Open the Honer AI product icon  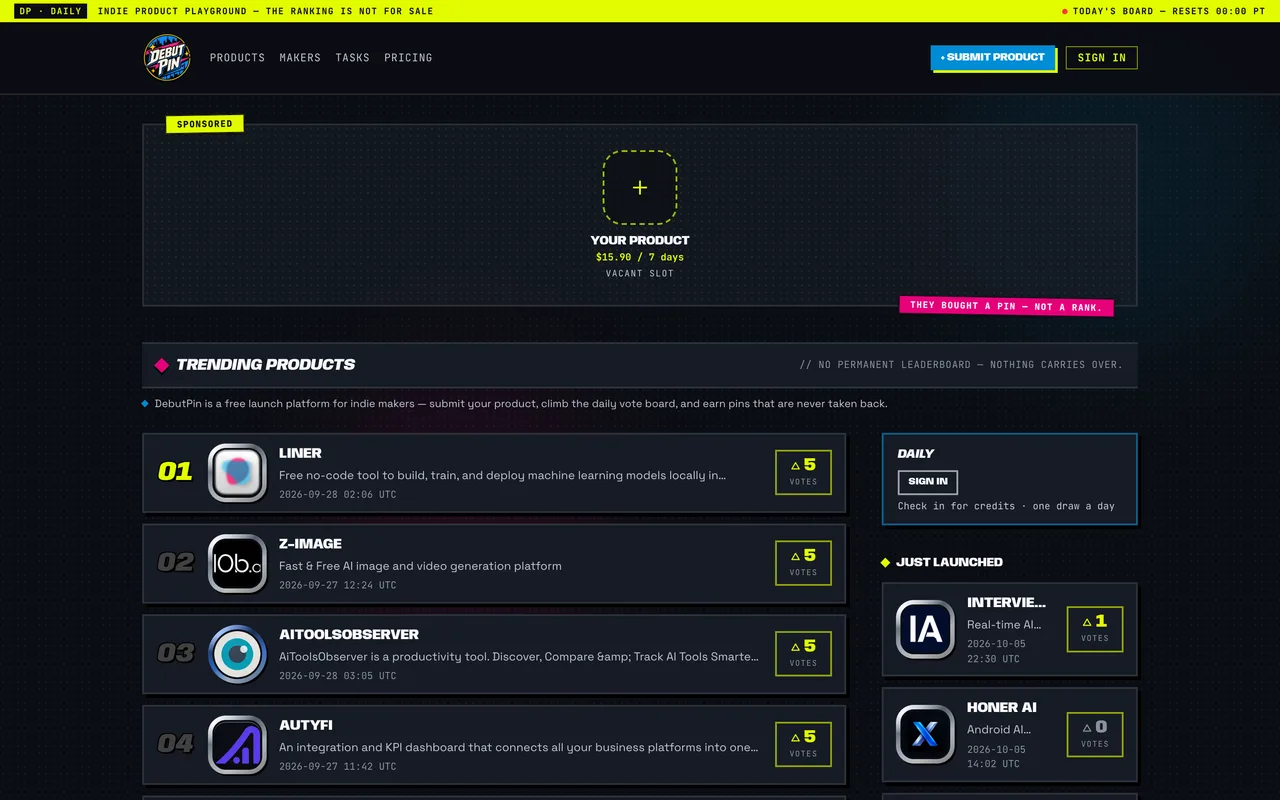pos(925,734)
